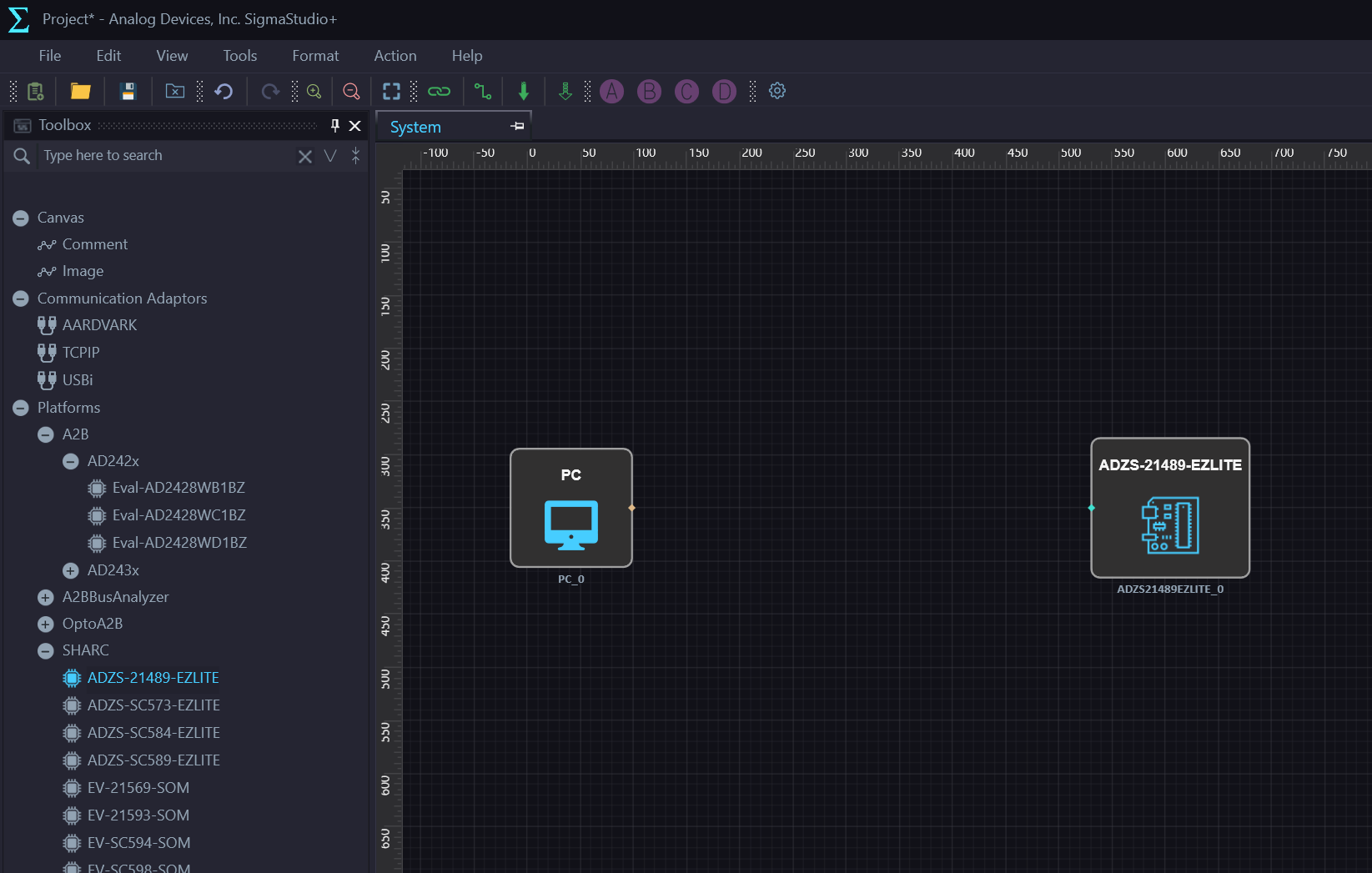Image resolution: width=1372 pixels, height=873 pixels.
Task: Select the AARDVARK adaptor
Action: coord(99,325)
